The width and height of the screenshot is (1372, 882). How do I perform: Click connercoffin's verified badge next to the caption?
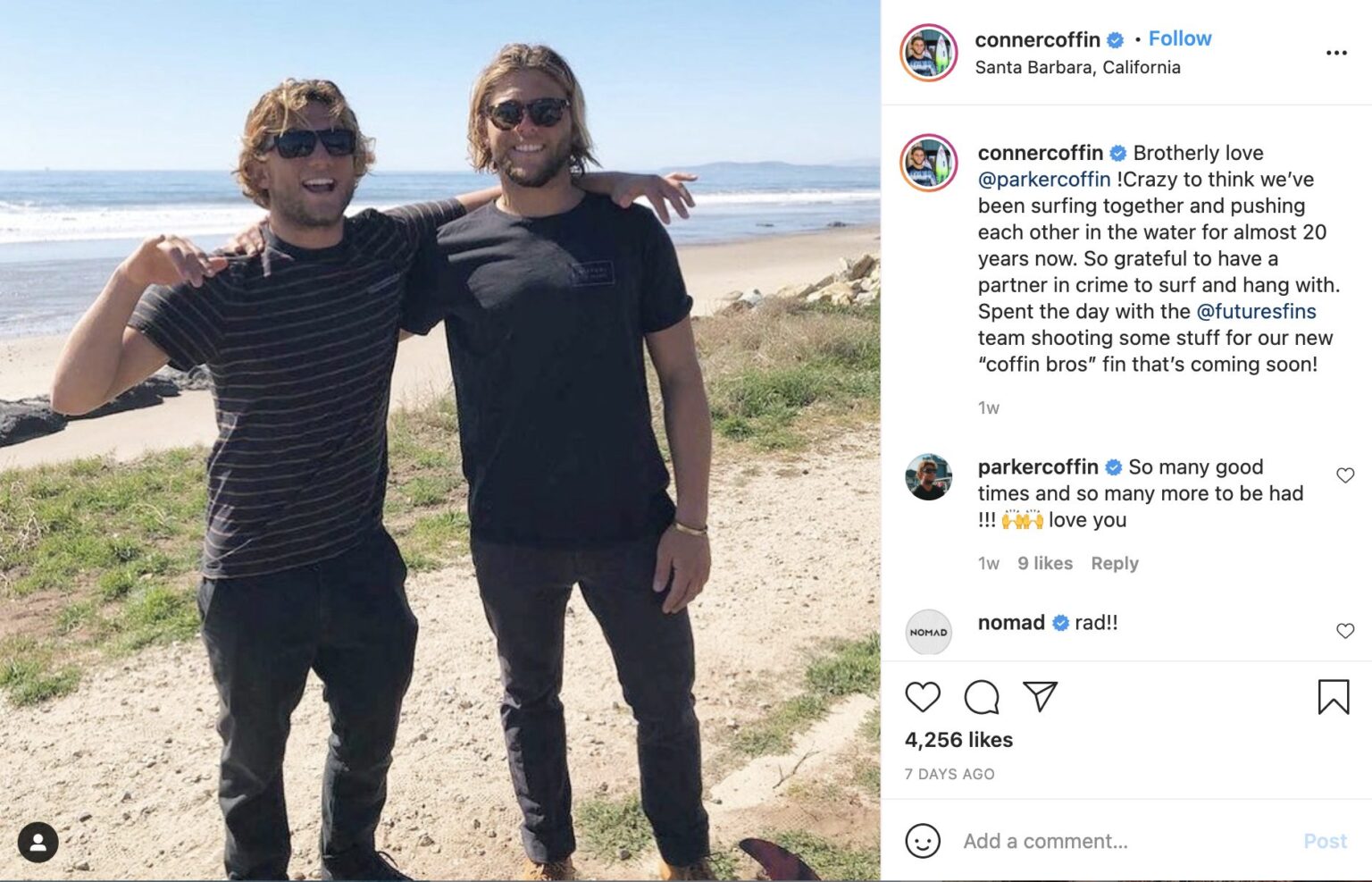point(1117,153)
